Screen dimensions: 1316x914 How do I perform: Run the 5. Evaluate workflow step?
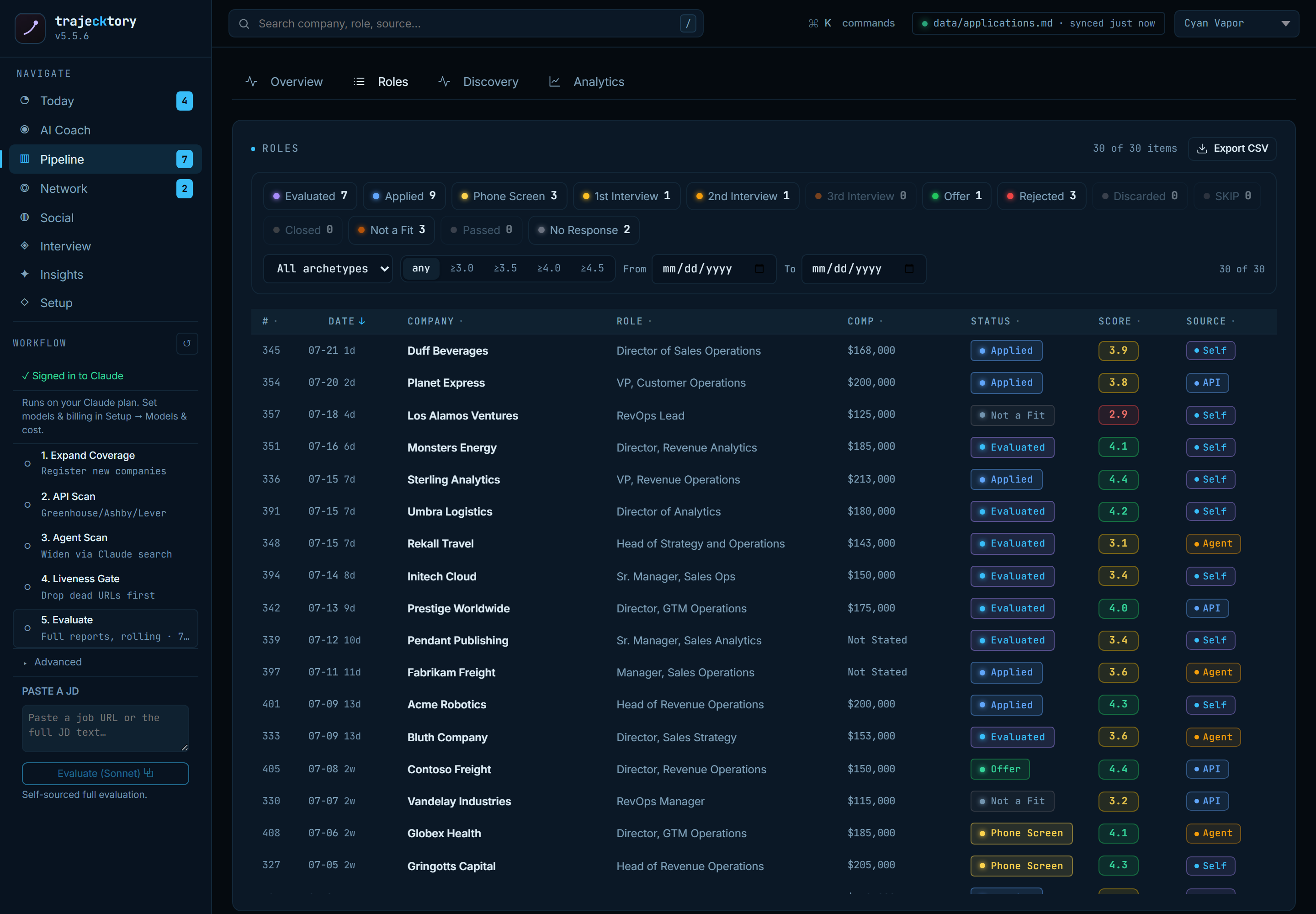(106, 628)
